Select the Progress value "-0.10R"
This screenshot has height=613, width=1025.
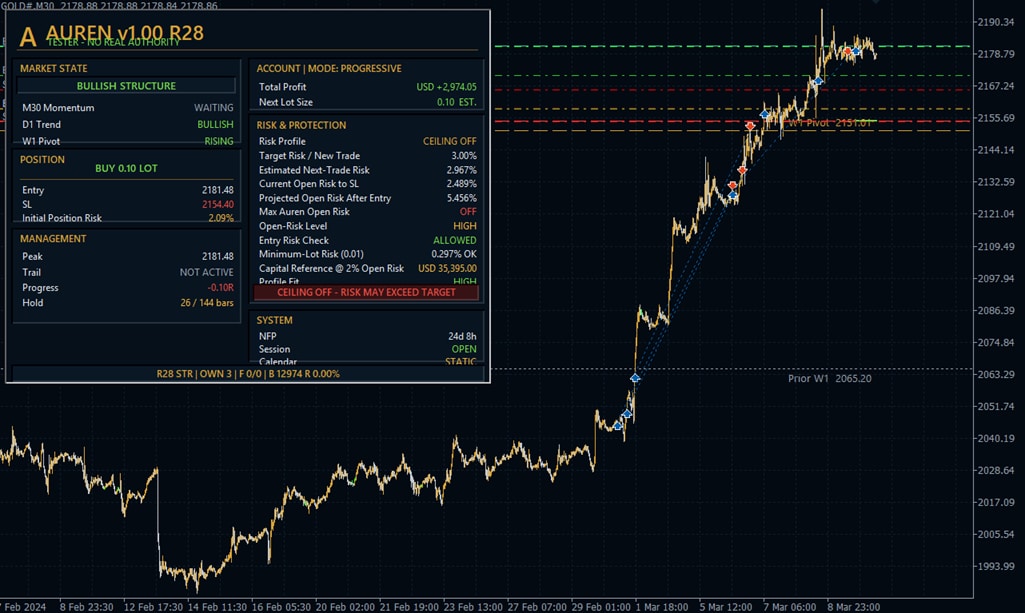click(221, 288)
